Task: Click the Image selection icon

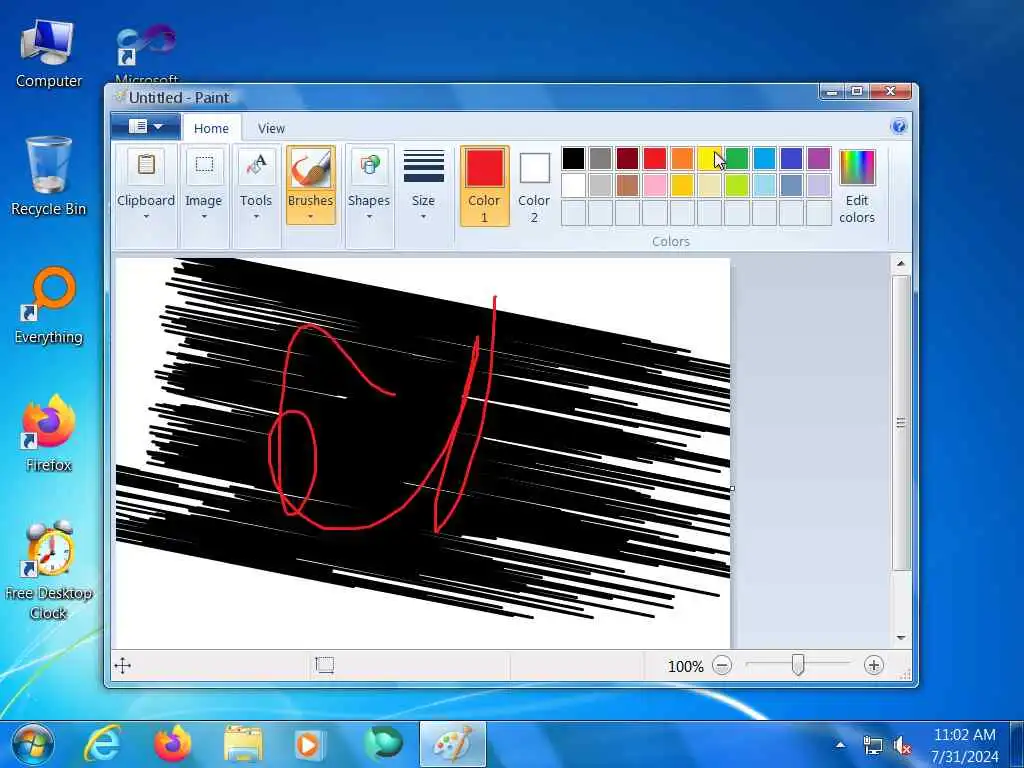Action: [204, 167]
